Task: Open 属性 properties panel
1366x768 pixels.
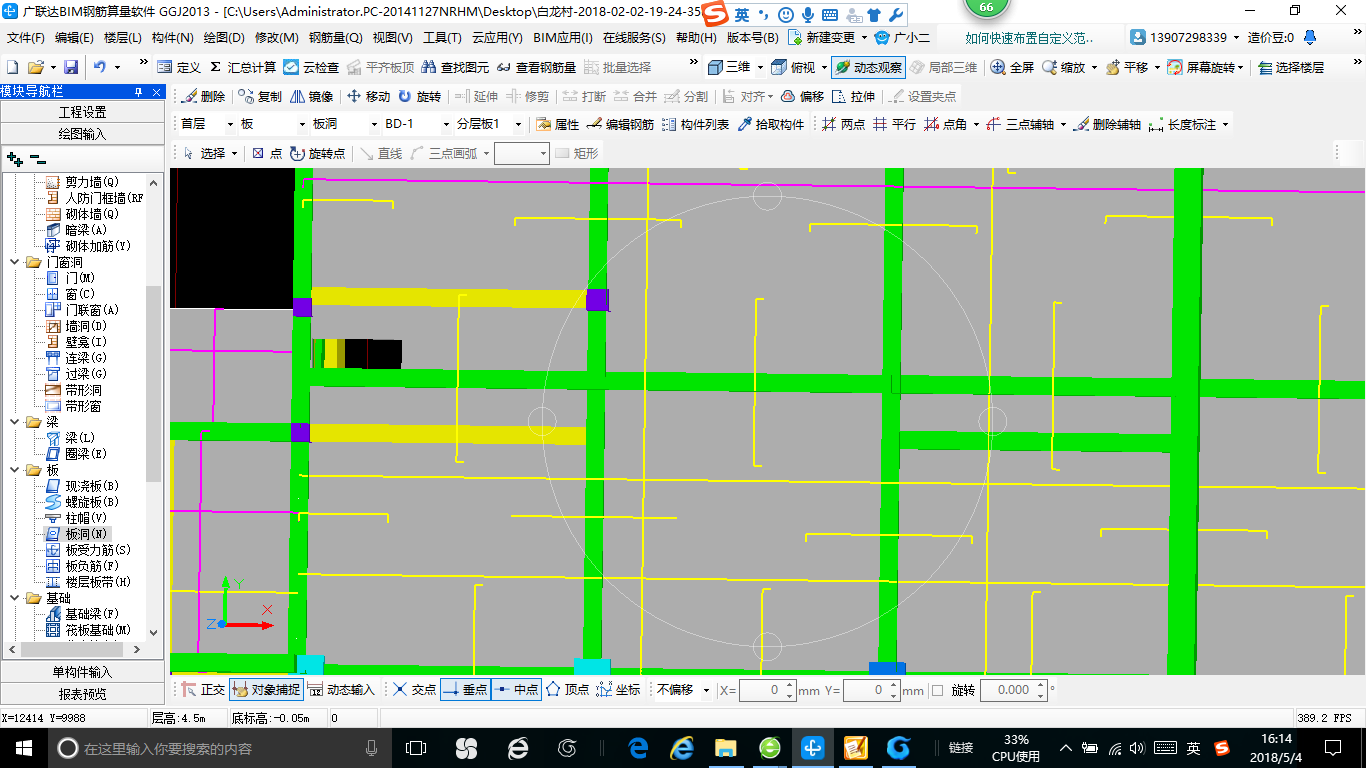Action: point(557,124)
